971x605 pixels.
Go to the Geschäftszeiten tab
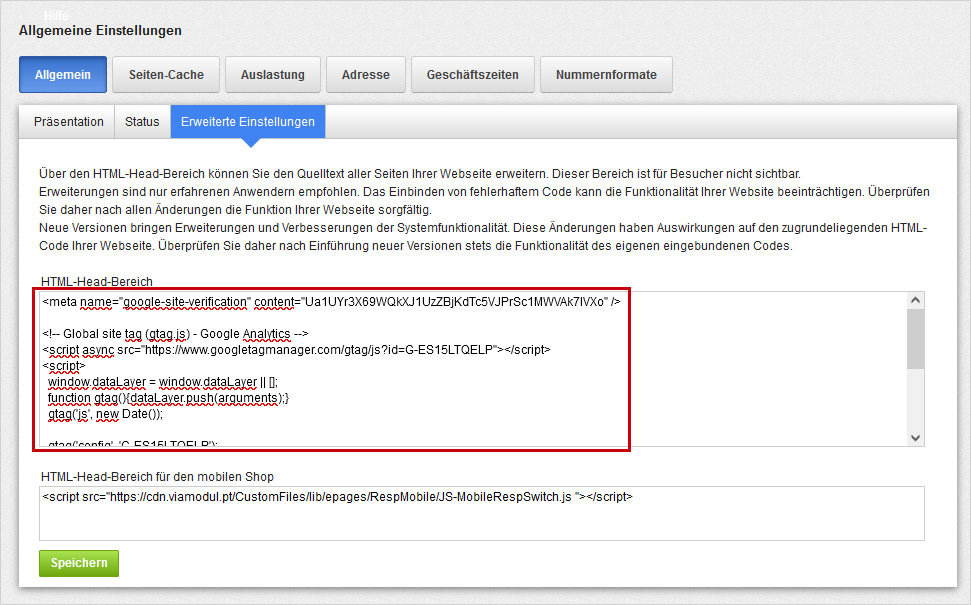(472, 75)
